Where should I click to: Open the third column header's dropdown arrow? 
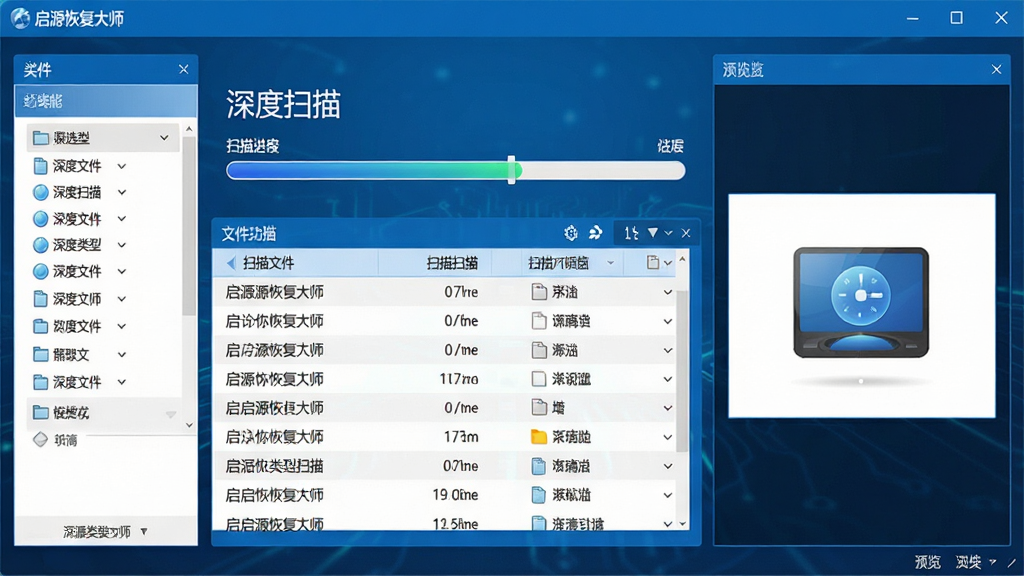click(x=611, y=263)
